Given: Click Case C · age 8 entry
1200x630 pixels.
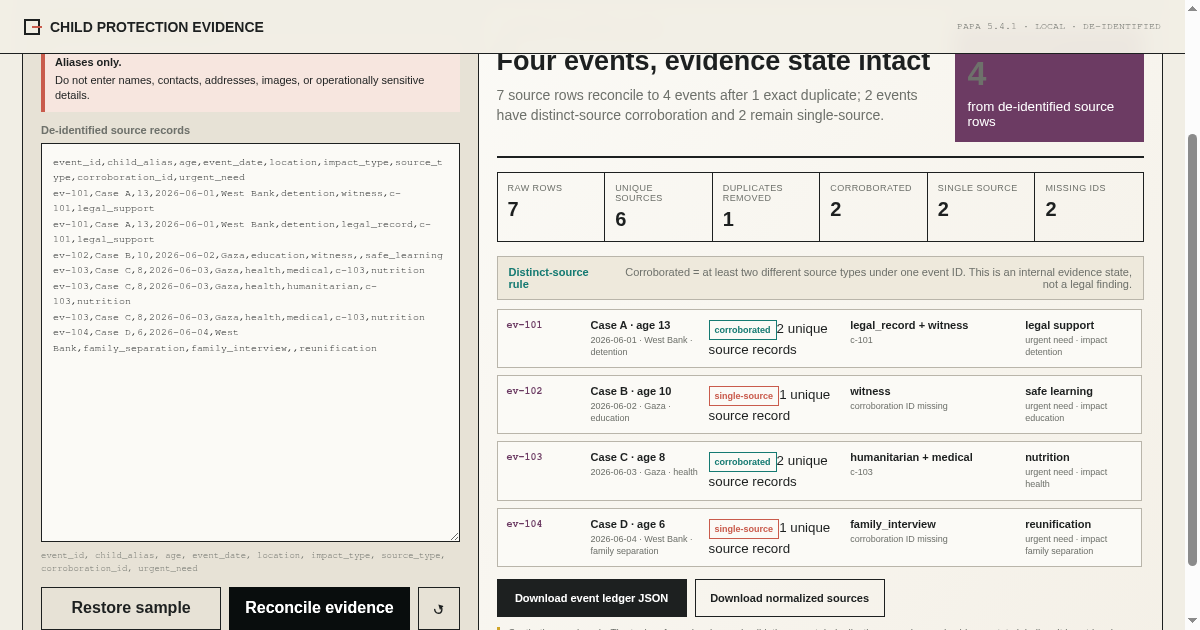Looking at the screenshot, I should tap(627, 457).
